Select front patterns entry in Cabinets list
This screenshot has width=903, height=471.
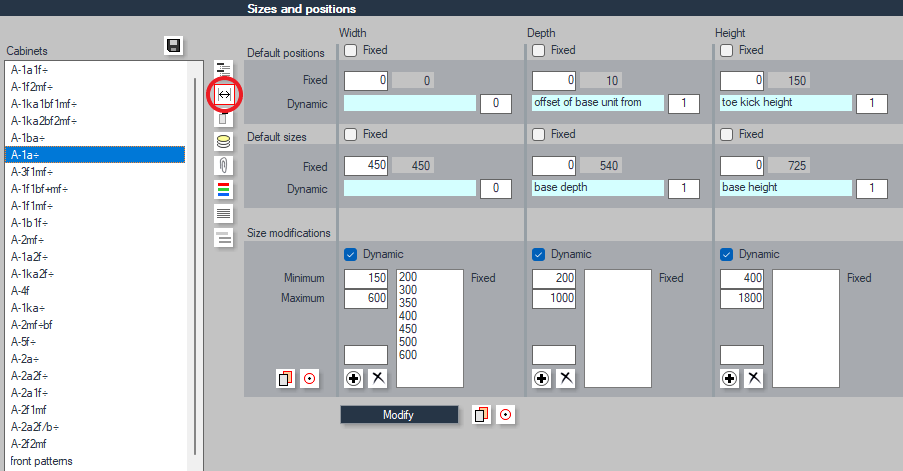pyautogui.click(x=96, y=461)
